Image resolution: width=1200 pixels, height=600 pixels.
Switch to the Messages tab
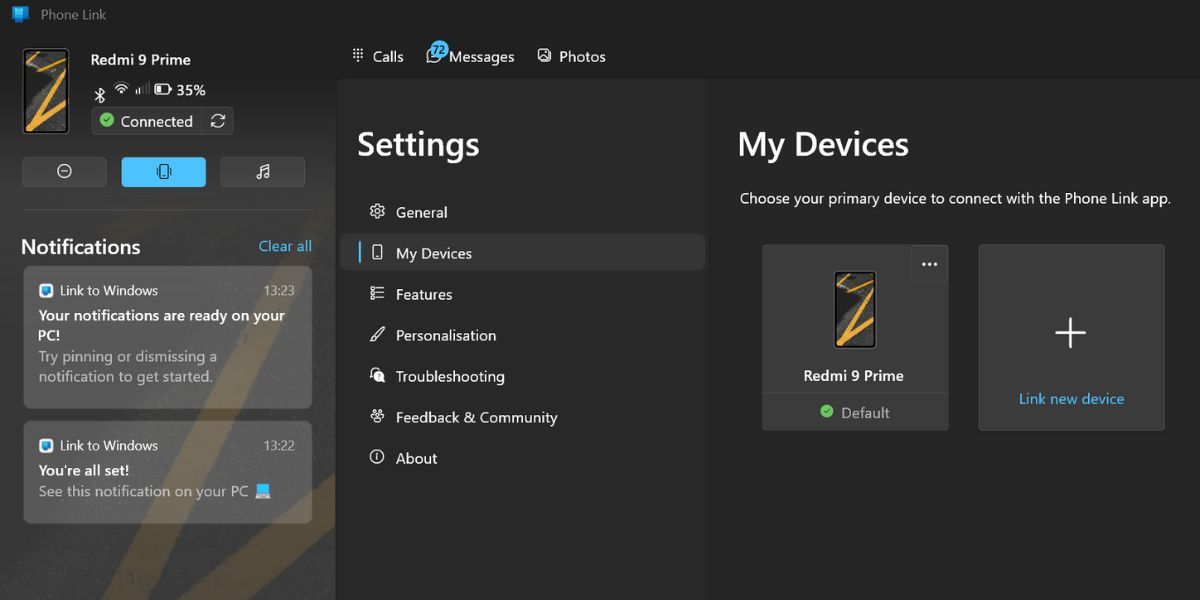pyautogui.click(x=471, y=57)
